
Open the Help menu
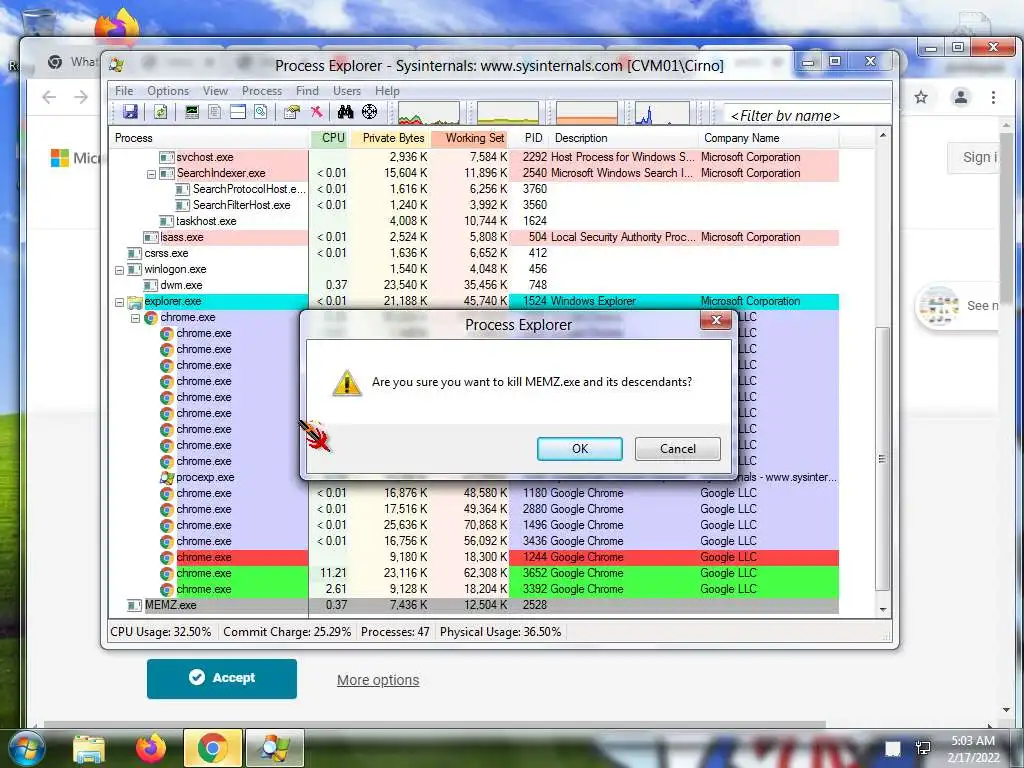click(x=387, y=91)
